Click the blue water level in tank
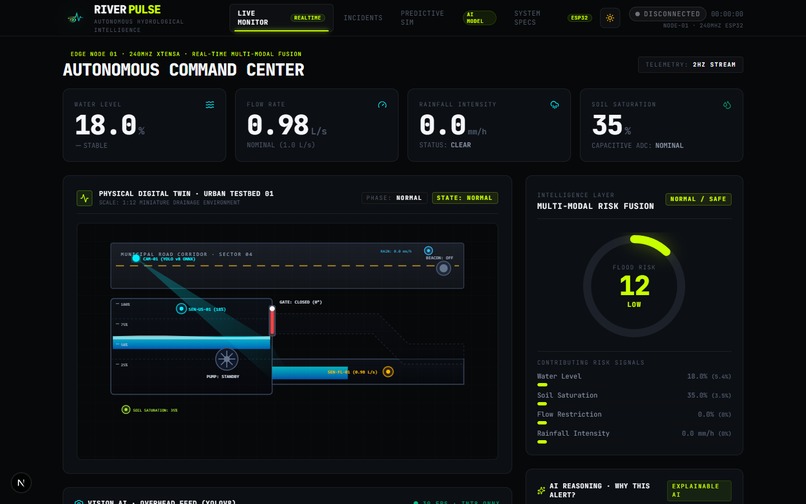This screenshot has width=806, height=504. point(191,343)
